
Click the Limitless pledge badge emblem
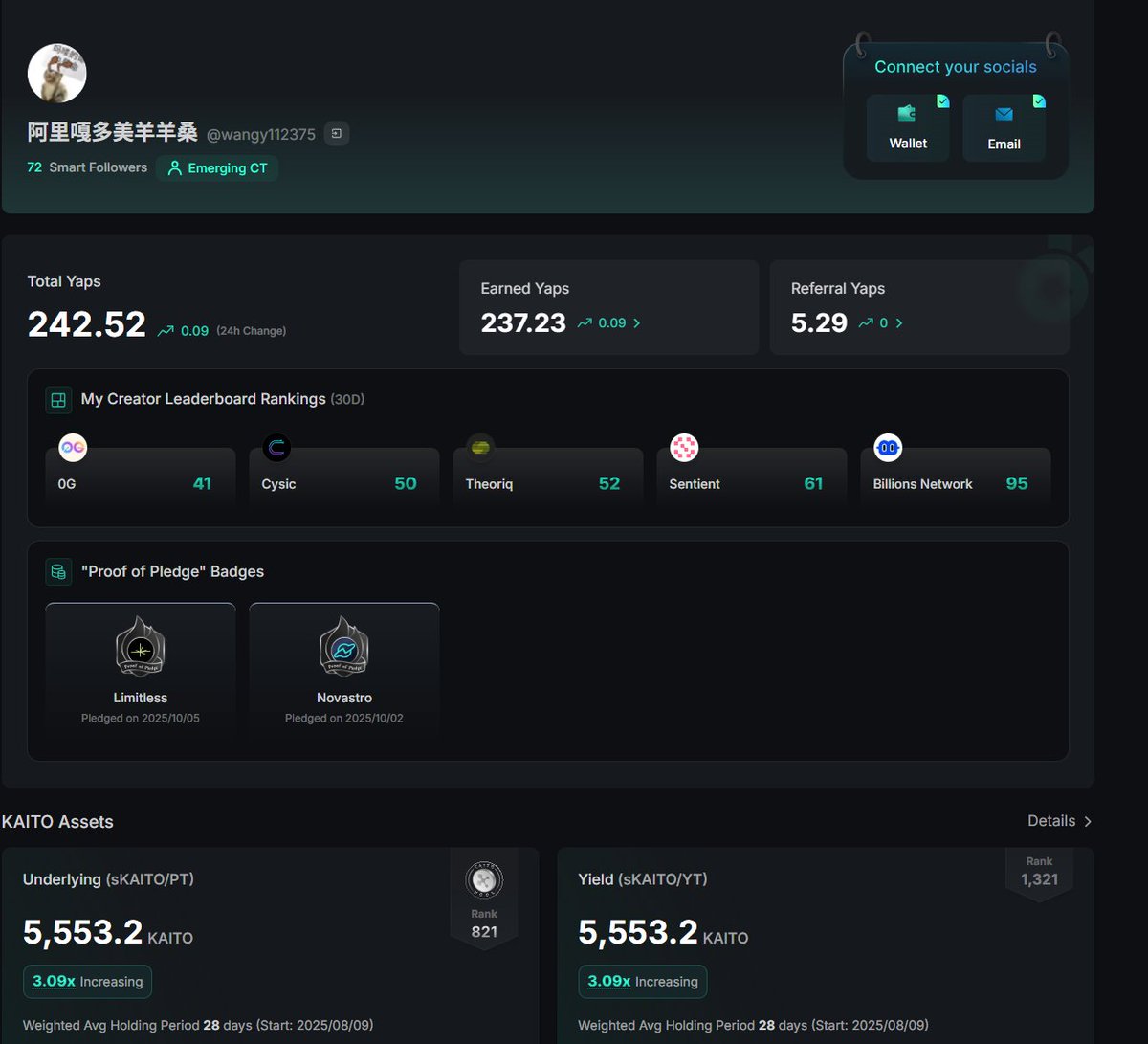pos(140,647)
